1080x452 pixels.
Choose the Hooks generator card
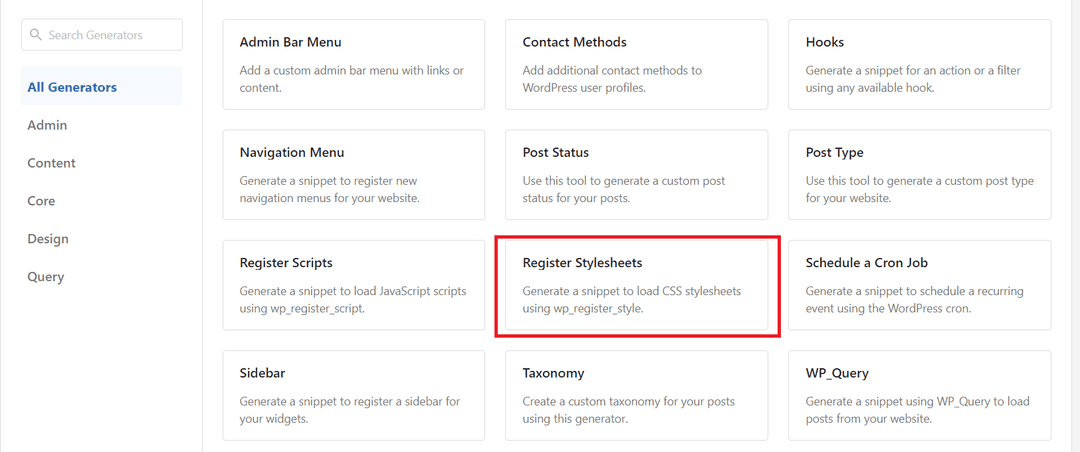click(920, 64)
